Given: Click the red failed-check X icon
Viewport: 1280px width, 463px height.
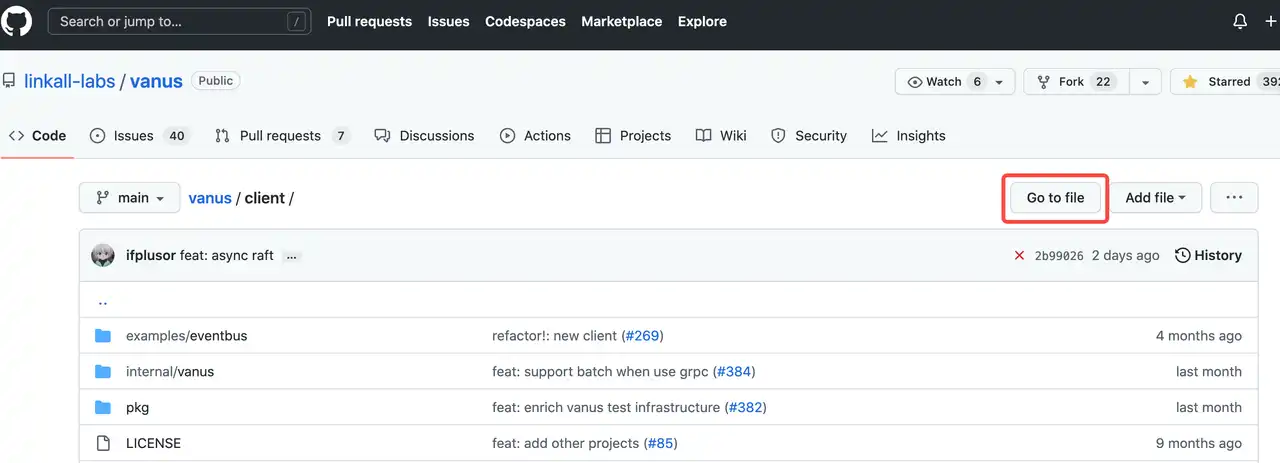Looking at the screenshot, I should (1019, 256).
